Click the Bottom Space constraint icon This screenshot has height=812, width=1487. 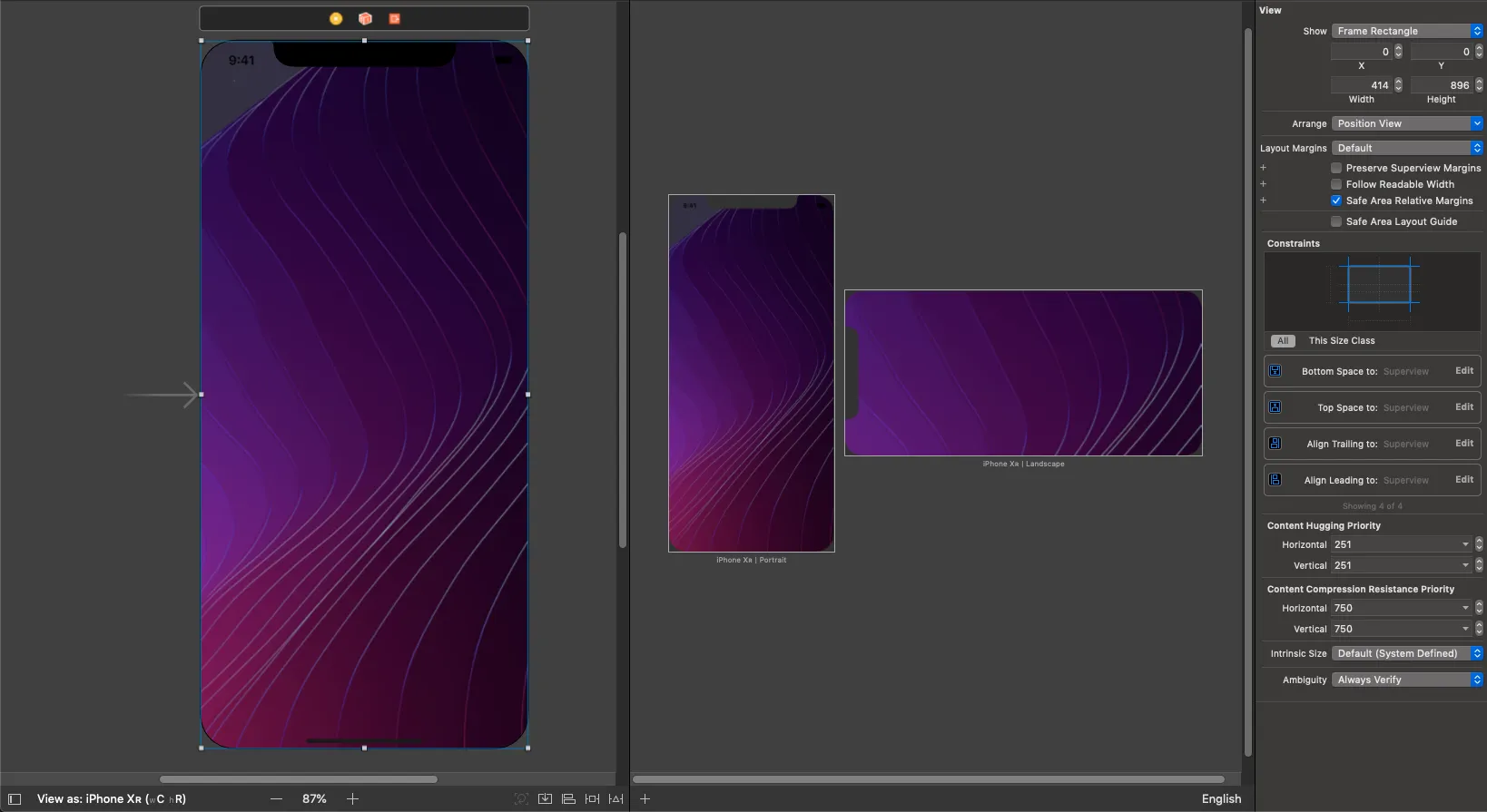tap(1275, 371)
